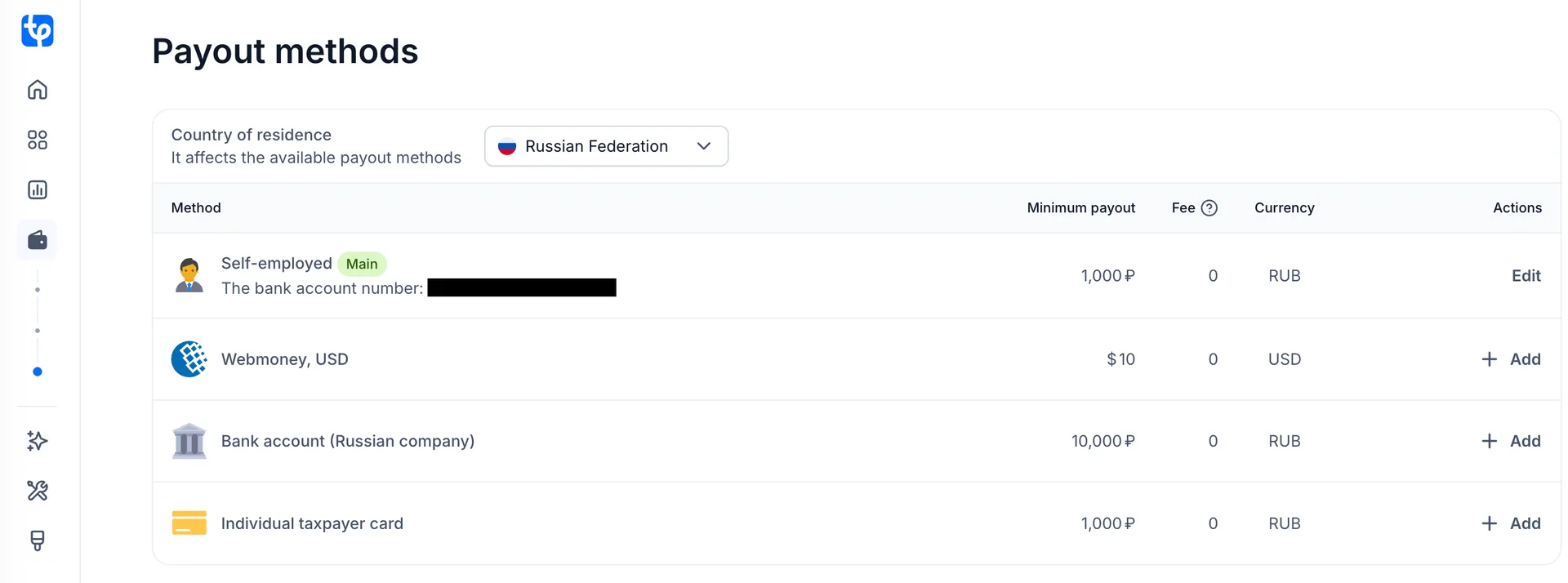Click the Webmoney globe logo icon
The image size is (1568, 583).
(x=189, y=359)
